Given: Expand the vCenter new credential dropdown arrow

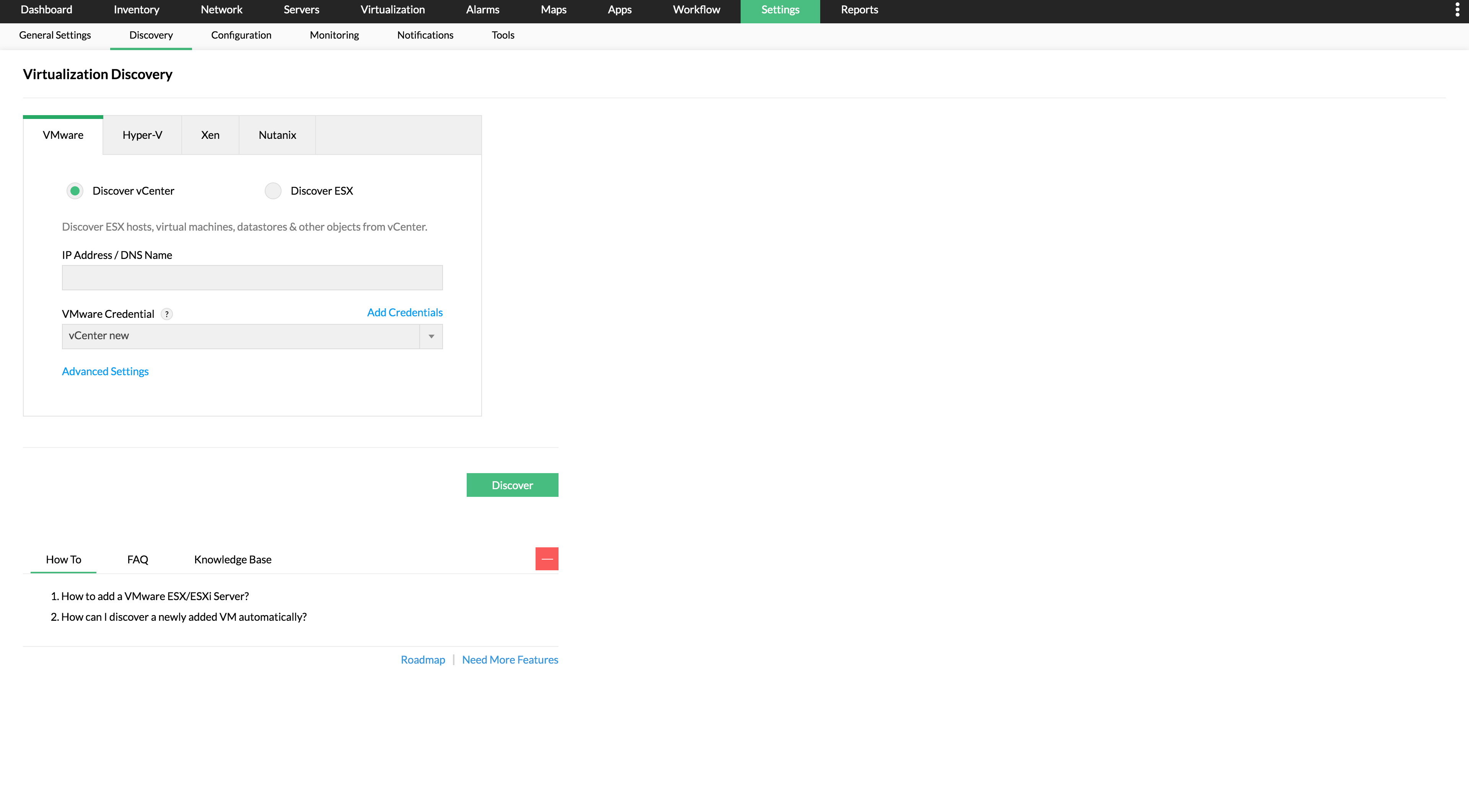Looking at the screenshot, I should click(431, 337).
